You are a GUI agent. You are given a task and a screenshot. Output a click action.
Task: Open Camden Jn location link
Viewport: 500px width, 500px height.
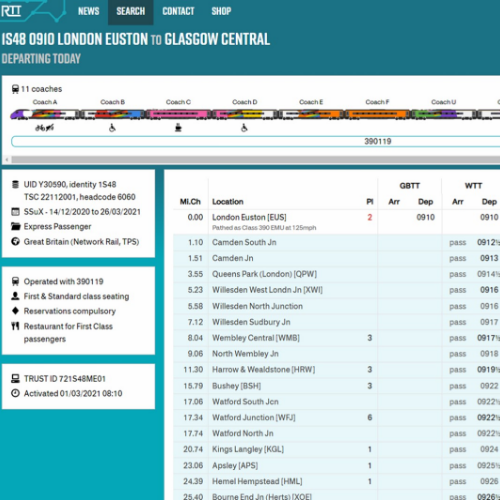[233, 258]
